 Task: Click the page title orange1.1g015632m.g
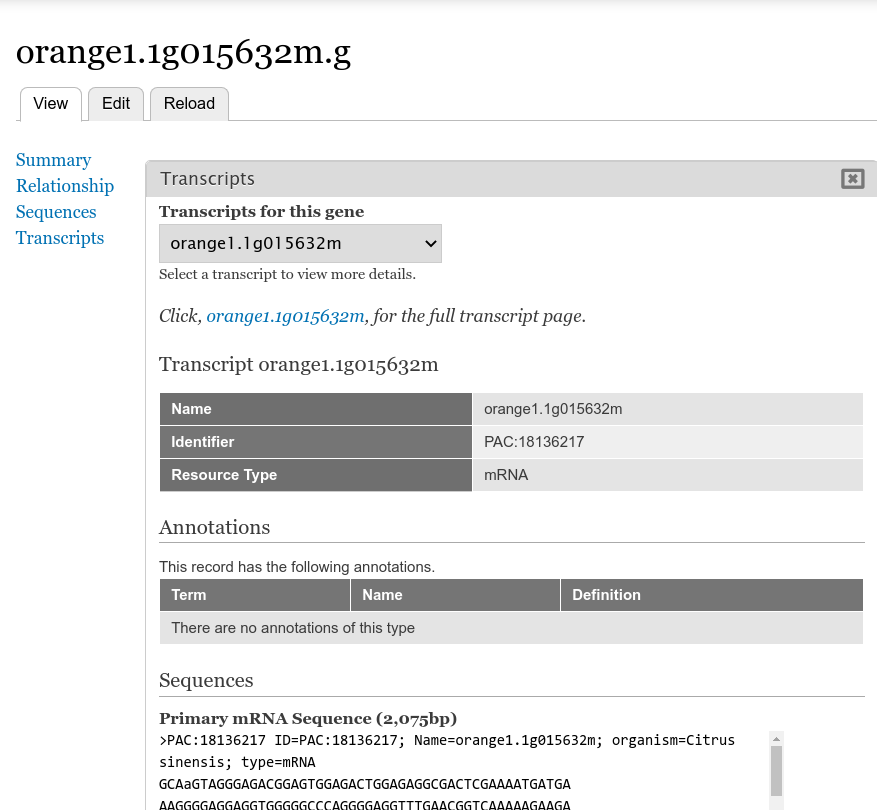pos(184,52)
